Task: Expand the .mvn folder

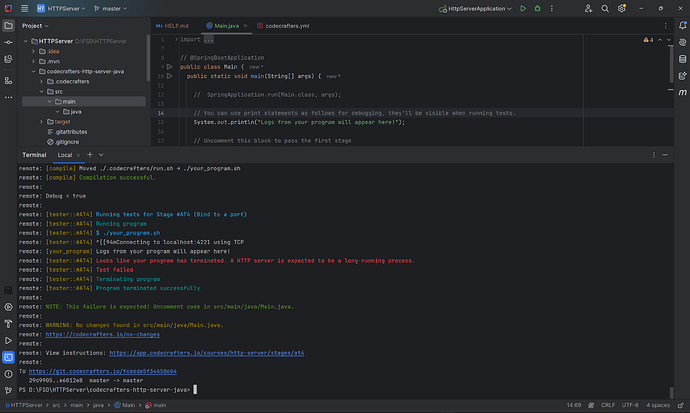Action: pos(33,62)
